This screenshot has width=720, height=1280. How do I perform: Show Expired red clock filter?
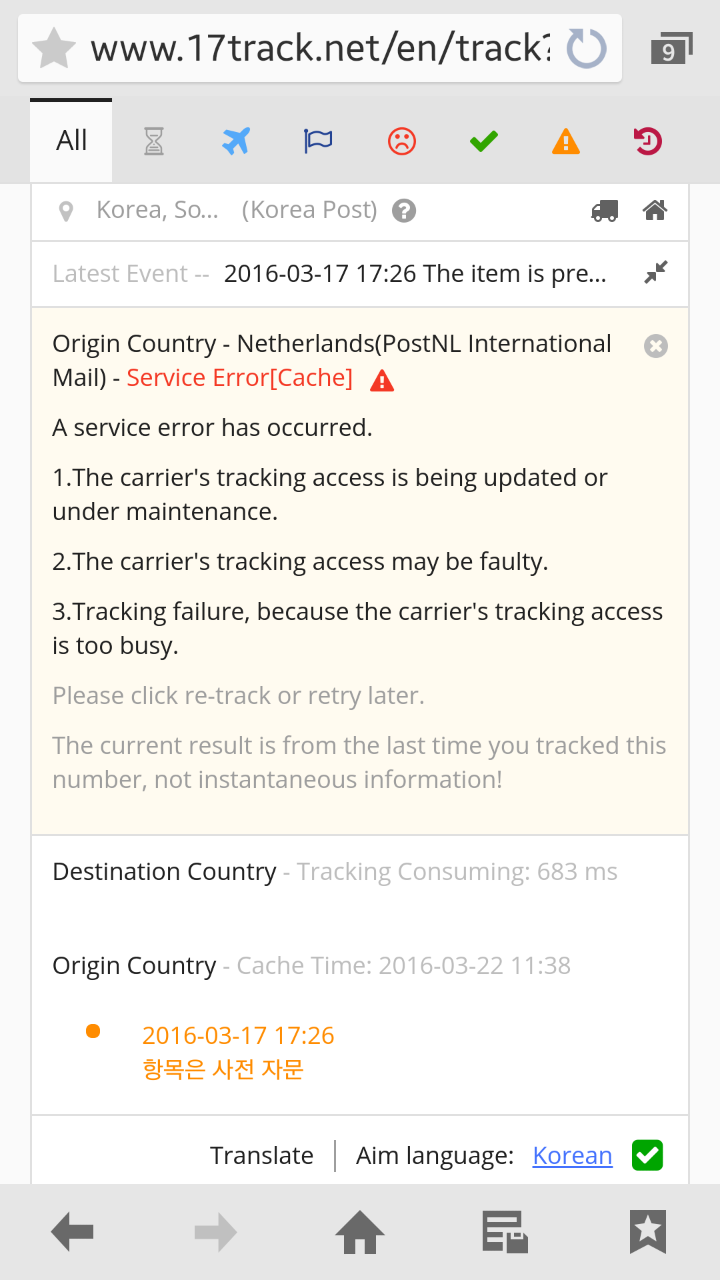point(648,142)
